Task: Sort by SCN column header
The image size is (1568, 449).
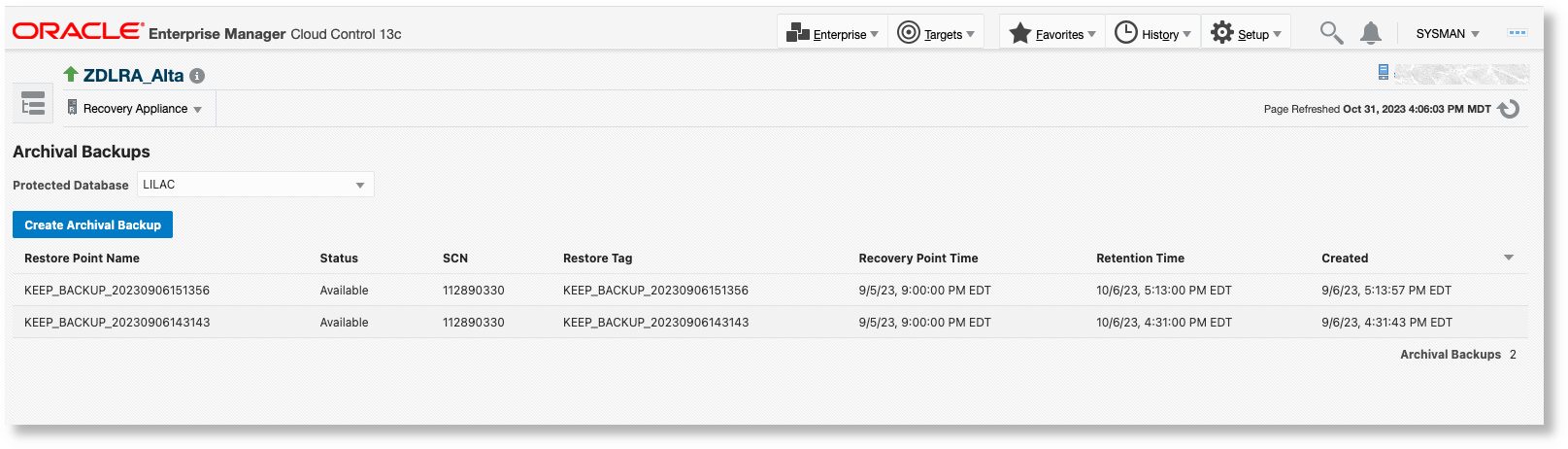Action: (x=455, y=259)
